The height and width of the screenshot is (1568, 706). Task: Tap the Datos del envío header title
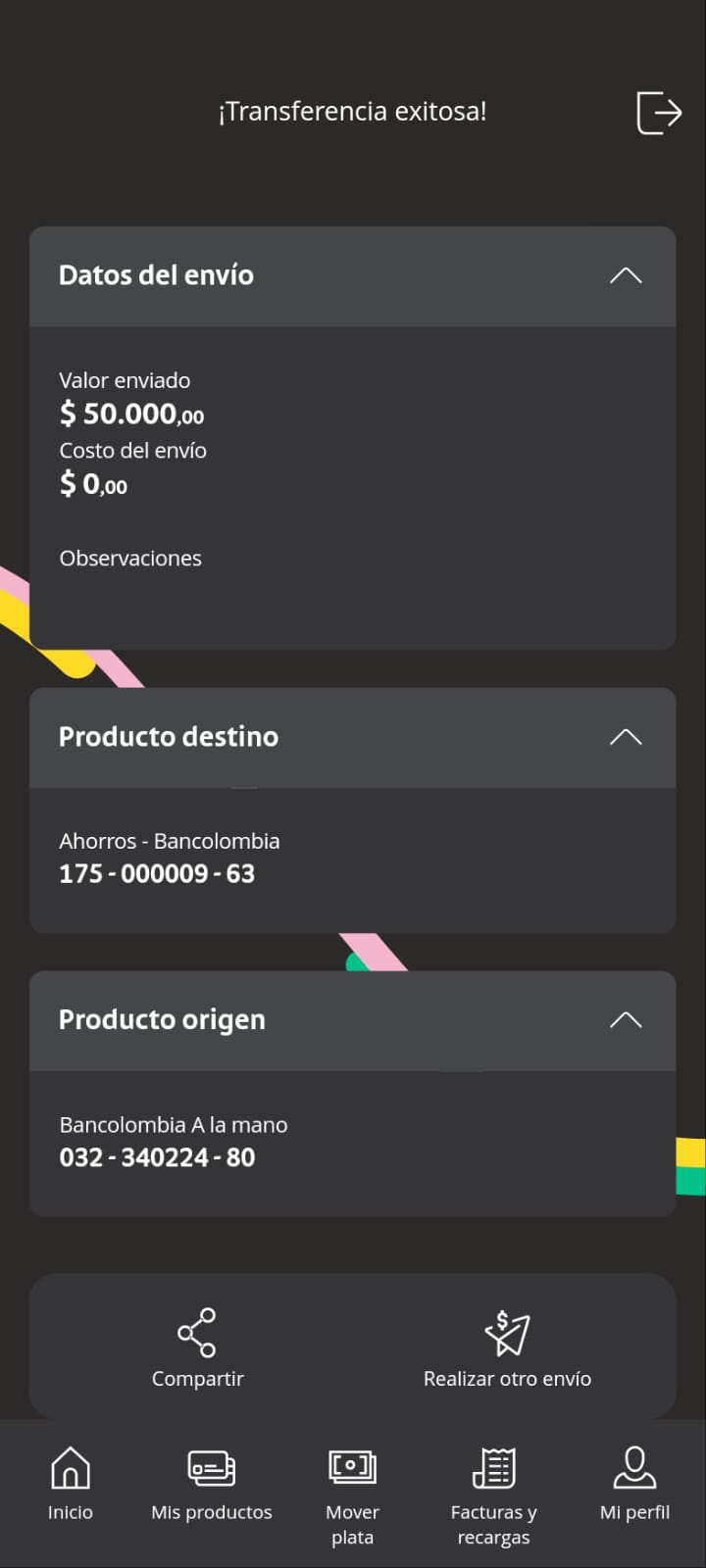157,275
